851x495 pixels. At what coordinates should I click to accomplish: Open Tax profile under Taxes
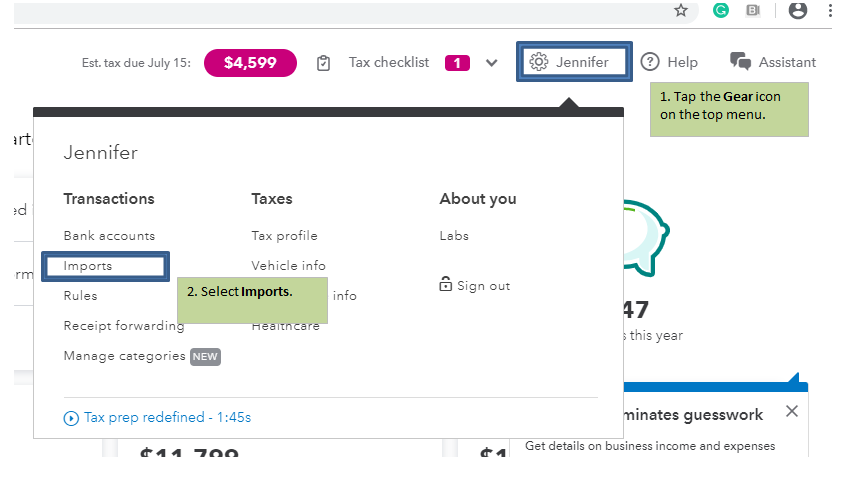pyautogui.click(x=284, y=236)
